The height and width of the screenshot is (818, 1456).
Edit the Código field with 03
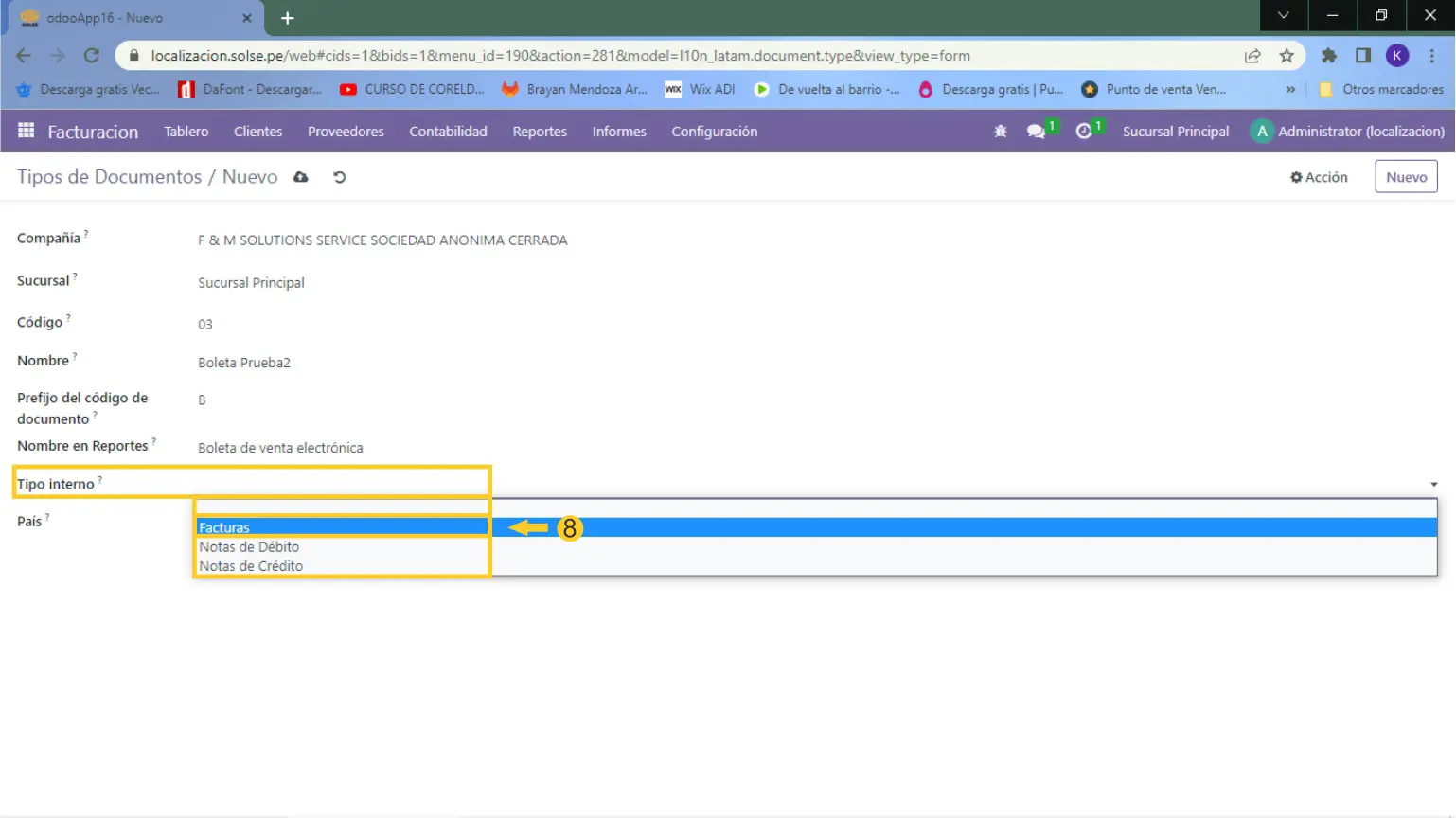[205, 325]
